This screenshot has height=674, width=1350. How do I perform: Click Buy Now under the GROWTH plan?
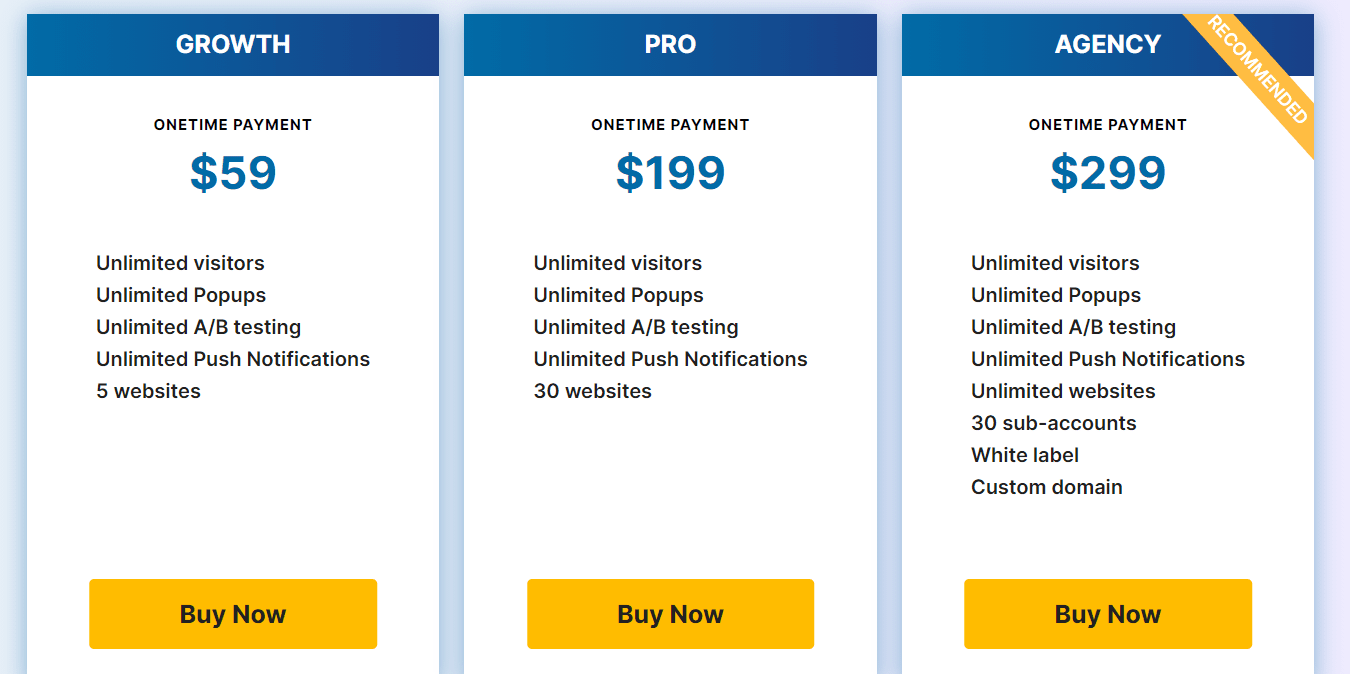(x=232, y=614)
